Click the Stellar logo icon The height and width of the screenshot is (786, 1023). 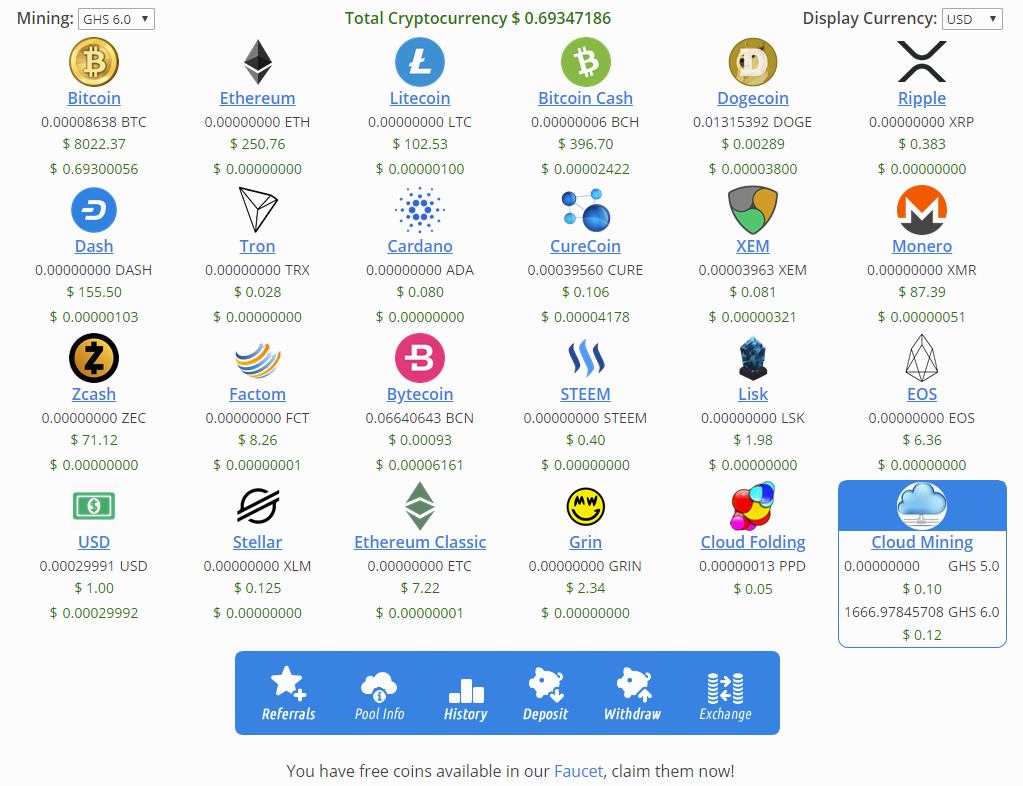258,506
